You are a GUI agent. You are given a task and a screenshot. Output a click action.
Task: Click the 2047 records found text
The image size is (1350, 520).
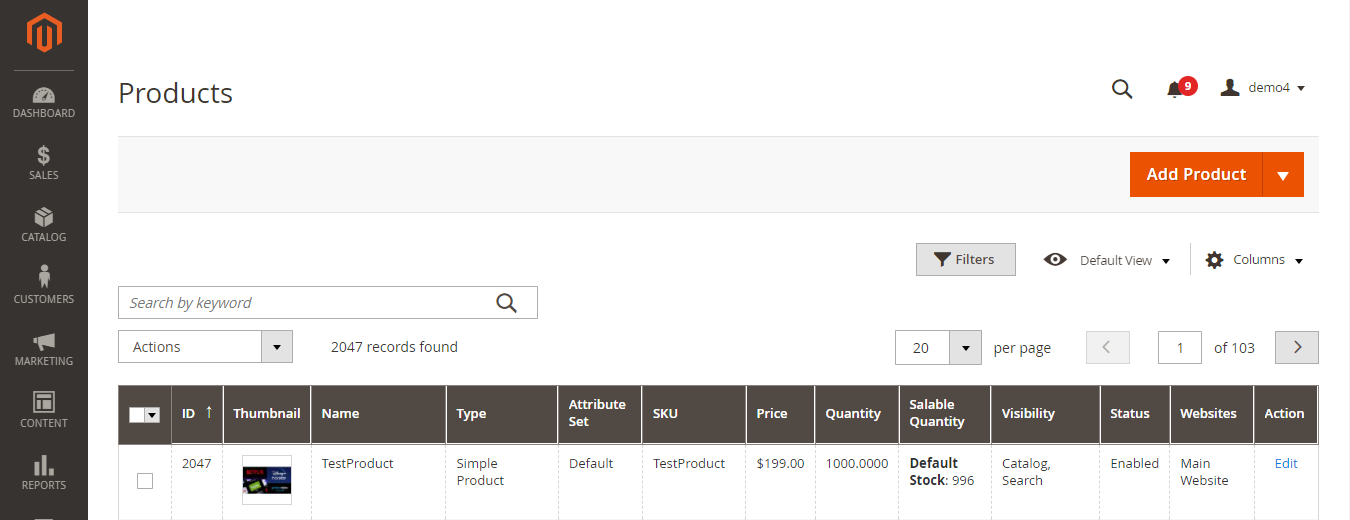[x=394, y=347]
